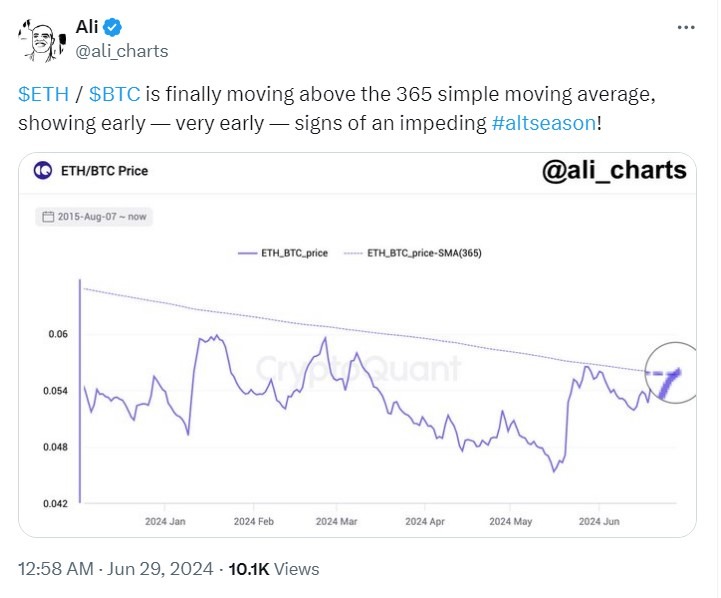Screen dimensions: 721x598
Task: Click the circled breakout area on chart
Action: click(x=668, y=372)
